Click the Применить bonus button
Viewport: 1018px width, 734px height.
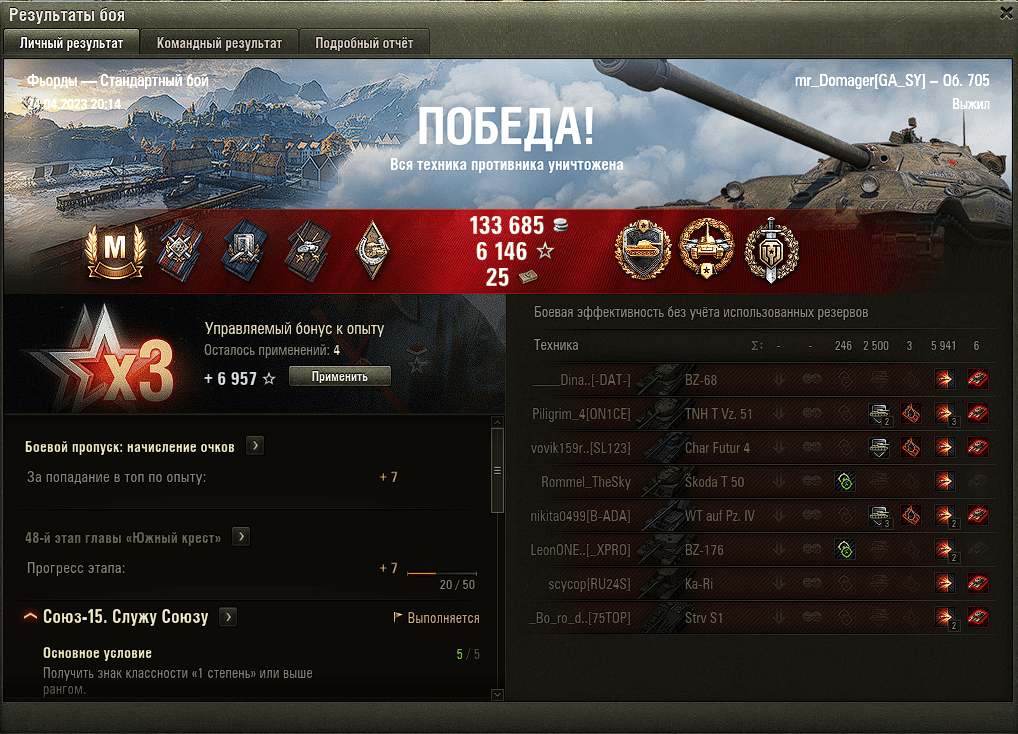pyautogui.click(x=340, y=376)
